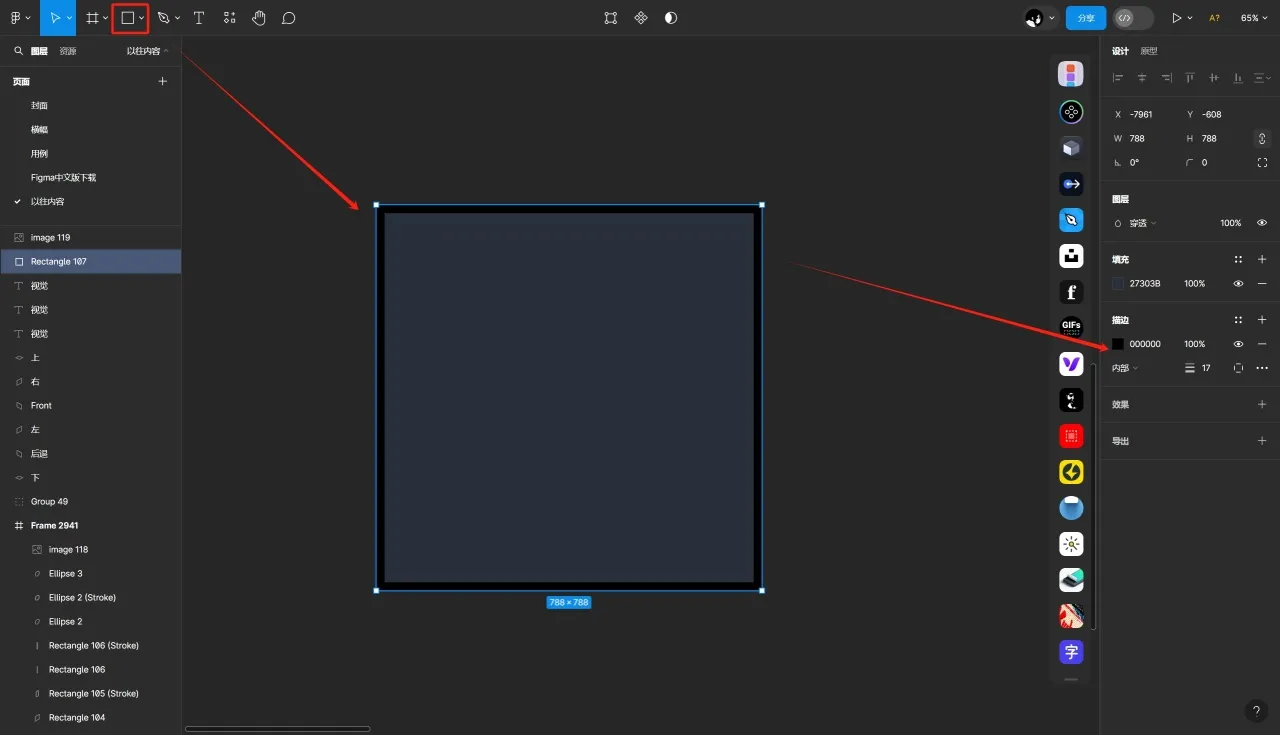The width and height of the screenshot is (1280, 735).
Task: Add a new fill with plus
Action: (x=1262, y=260)
